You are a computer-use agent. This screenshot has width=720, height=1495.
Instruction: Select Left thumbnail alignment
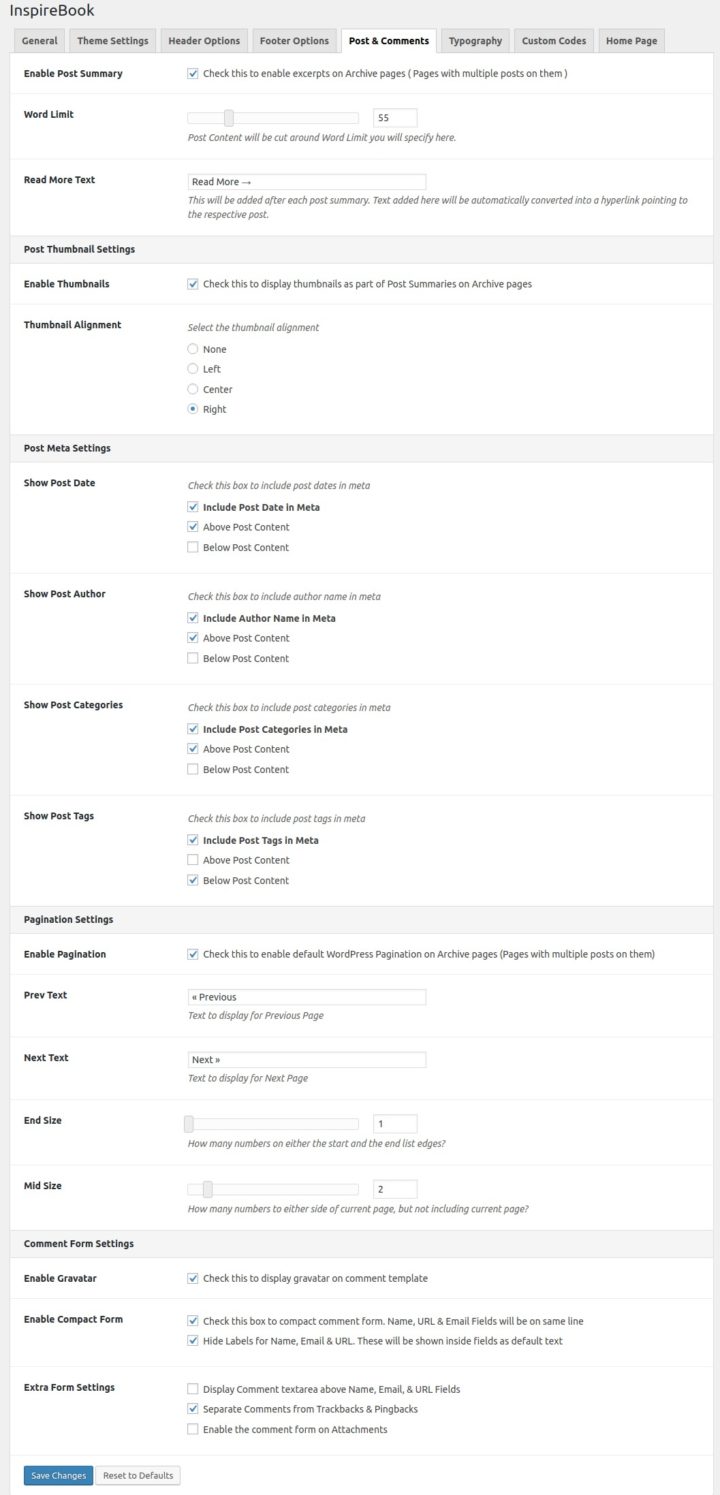[193, 369]
